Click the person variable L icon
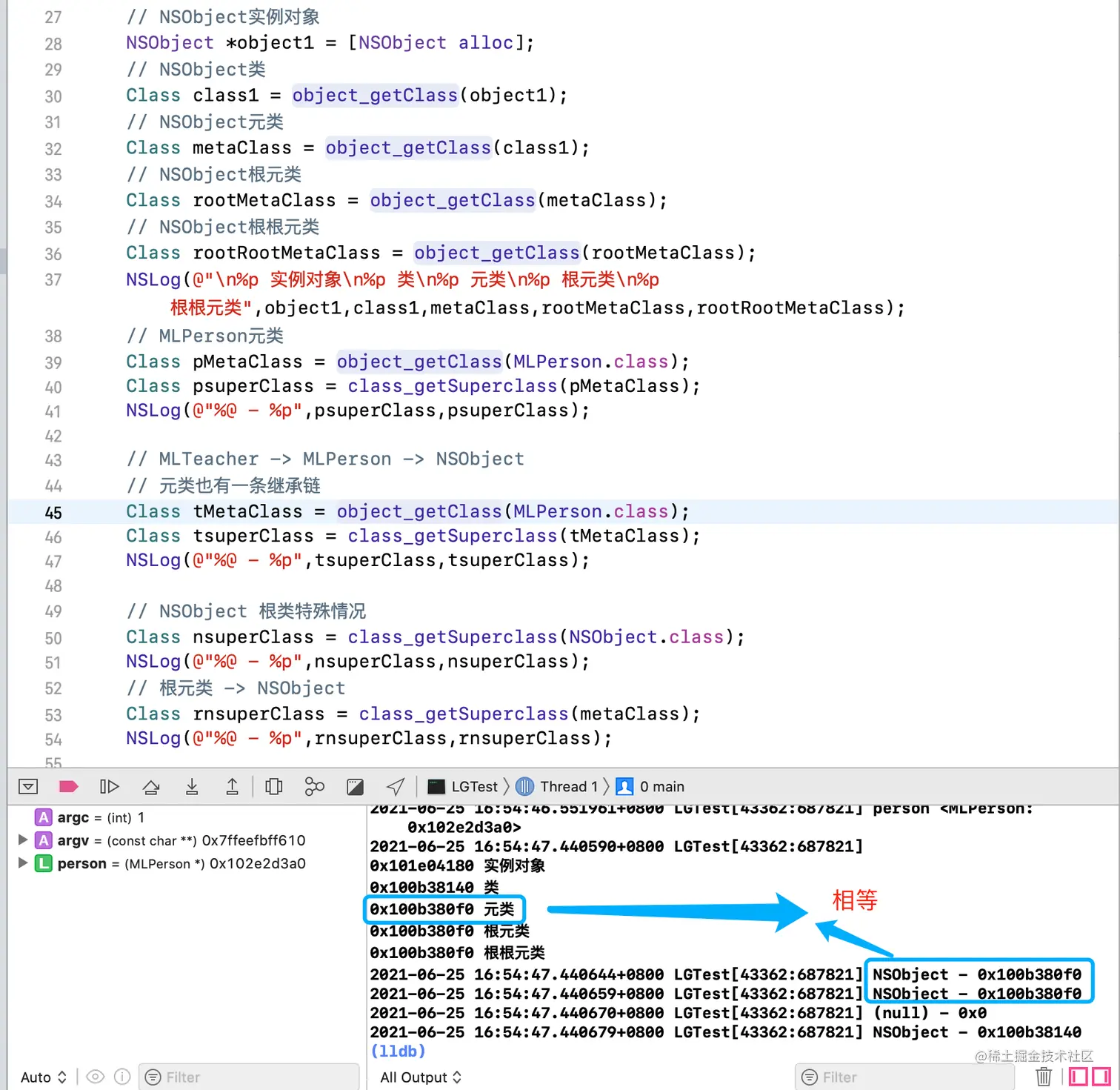1120x1090 pixels. click(44, 863)
